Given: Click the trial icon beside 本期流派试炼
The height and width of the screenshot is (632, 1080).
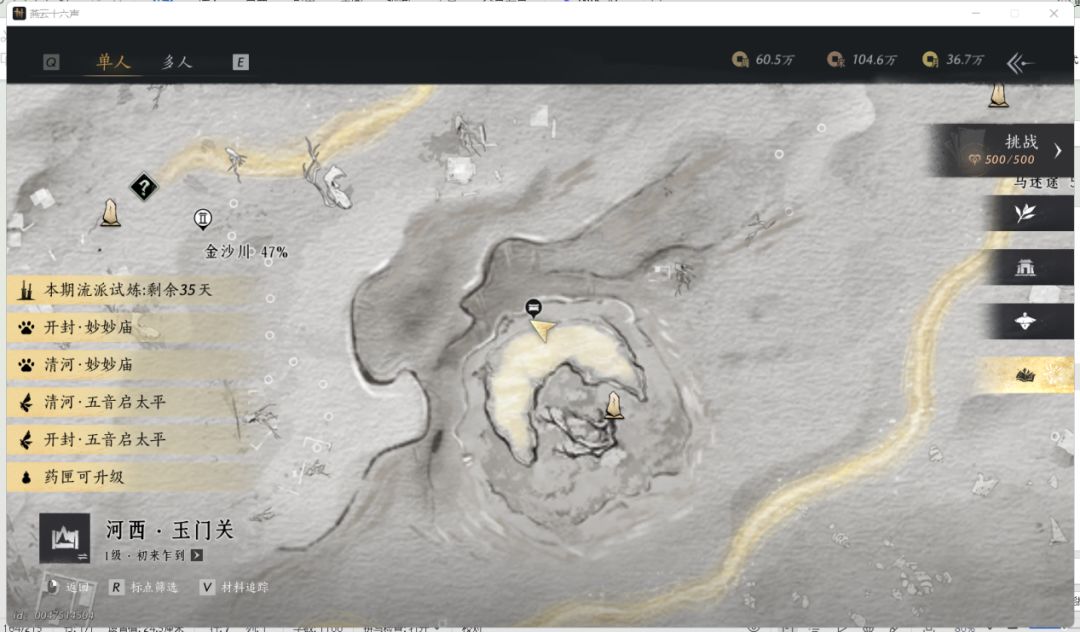Looking at the screenshot, I should click(26, 290).
